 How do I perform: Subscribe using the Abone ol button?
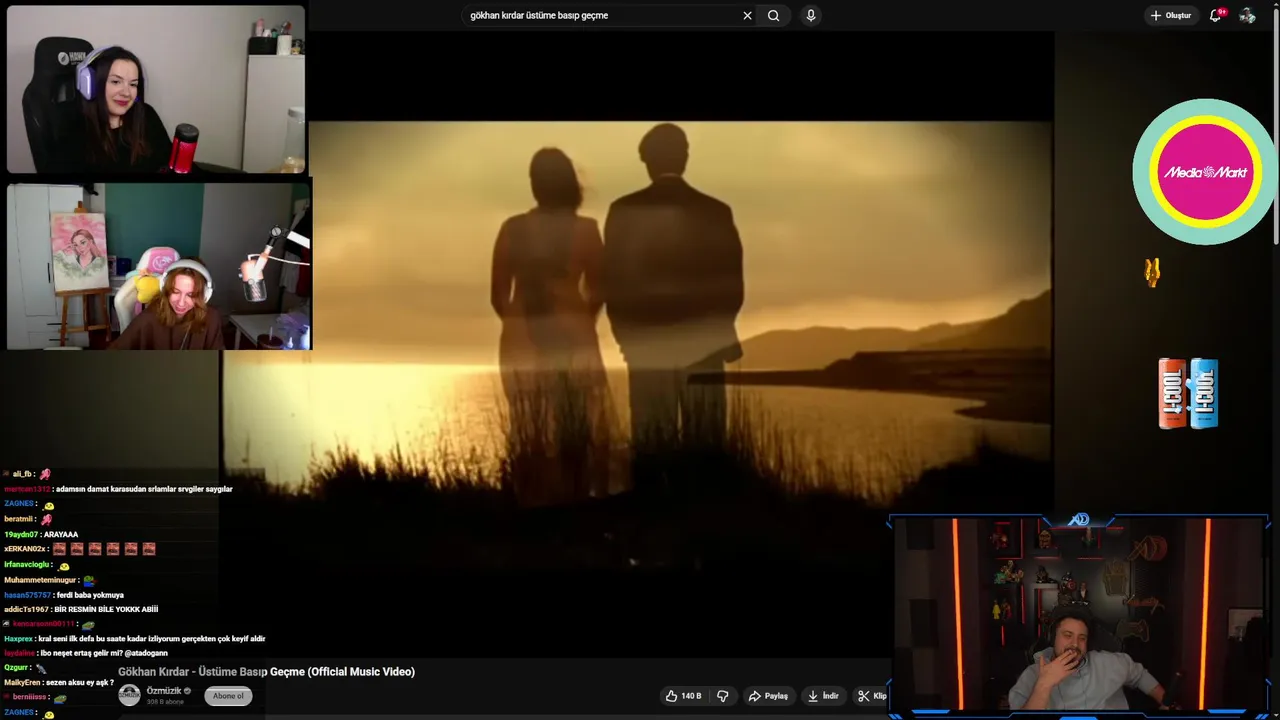coord(228,696)
